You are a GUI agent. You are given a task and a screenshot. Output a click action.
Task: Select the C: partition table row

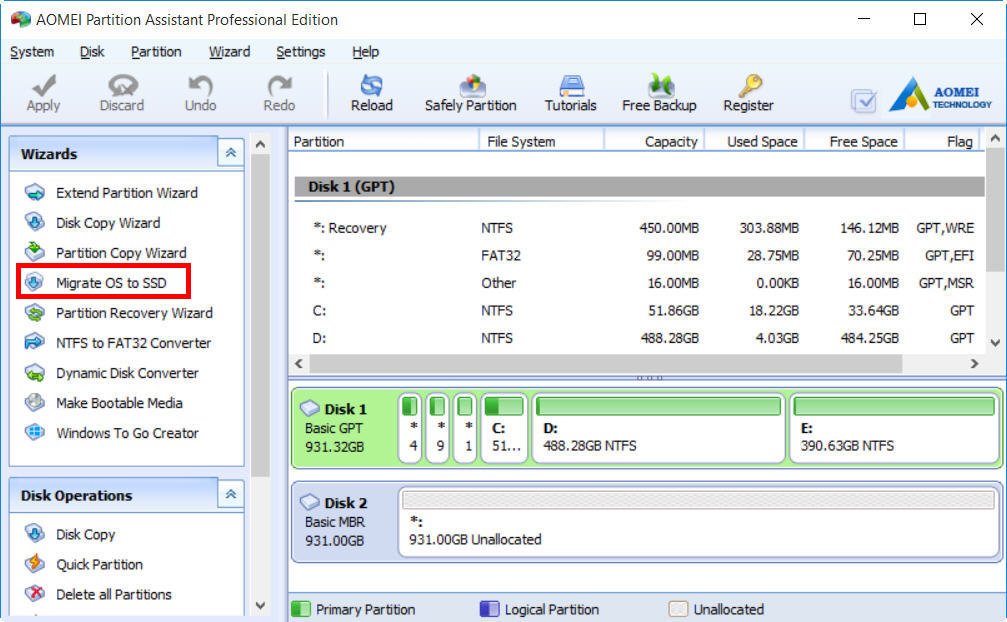pyautogui.click(x=639, y=311)
